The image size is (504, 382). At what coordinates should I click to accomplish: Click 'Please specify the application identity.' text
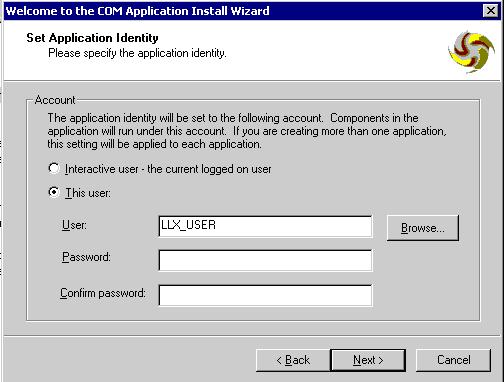tap(137, 53)
